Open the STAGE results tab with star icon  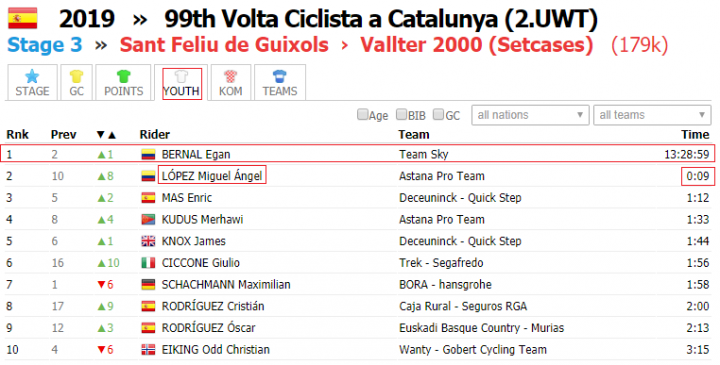coord(32,83)
